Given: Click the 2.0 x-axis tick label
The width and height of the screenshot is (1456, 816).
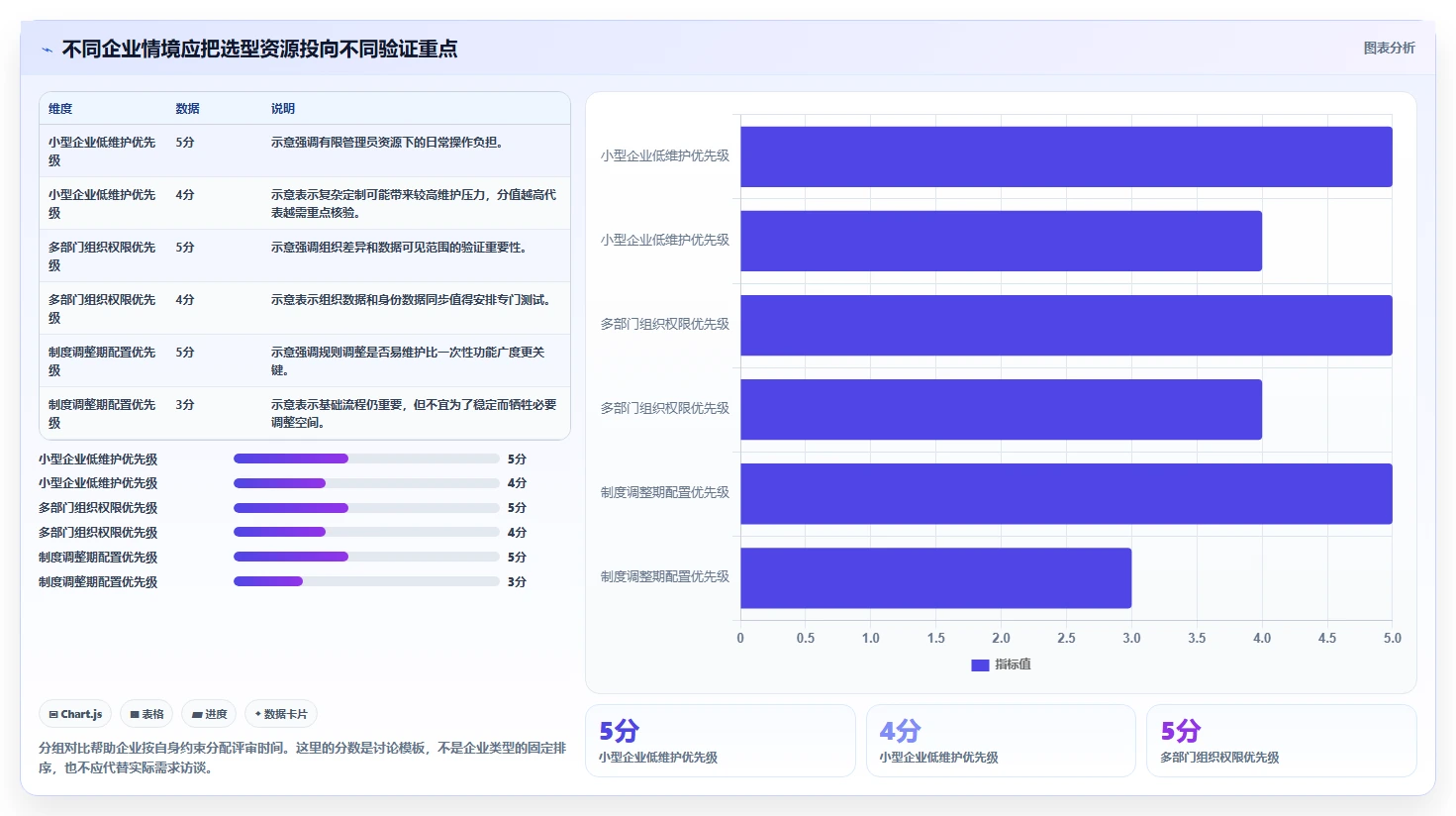Looking at the screenshot, I should 1002,638.
